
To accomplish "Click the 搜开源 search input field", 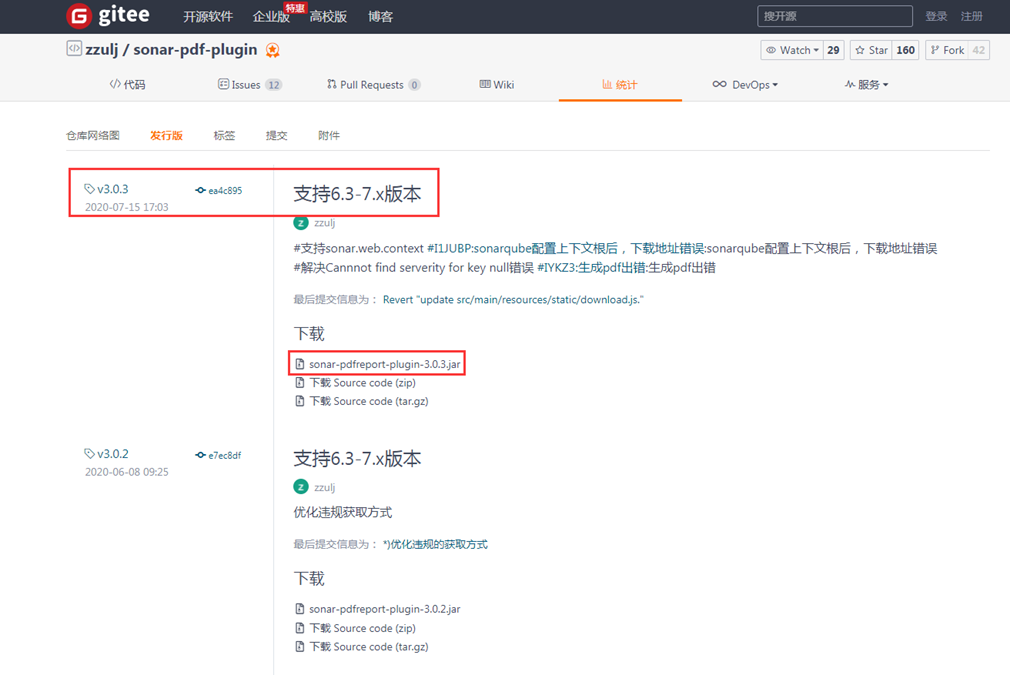I will coord(834,16).
